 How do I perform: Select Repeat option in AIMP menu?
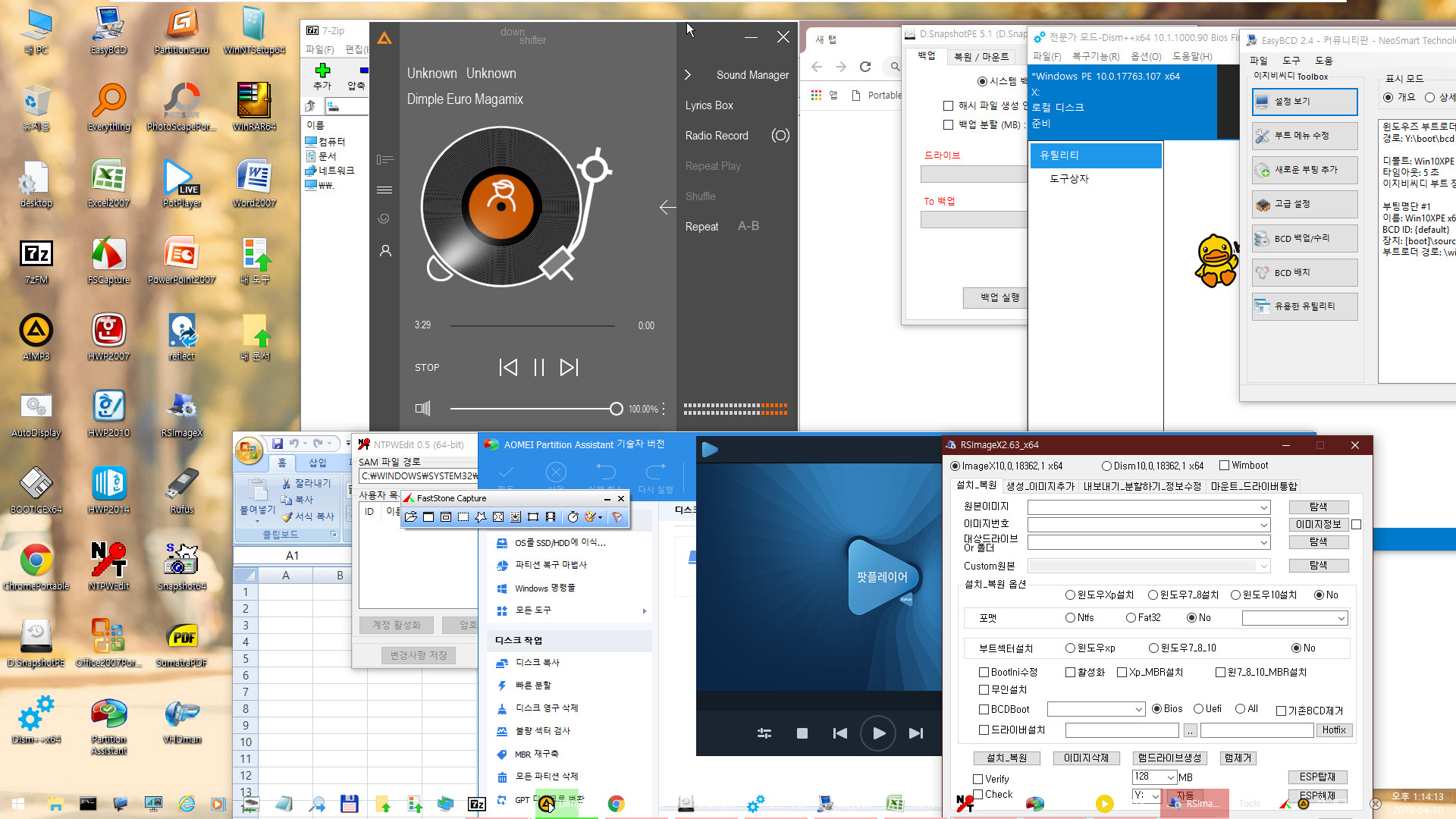[x=701, y=227]
